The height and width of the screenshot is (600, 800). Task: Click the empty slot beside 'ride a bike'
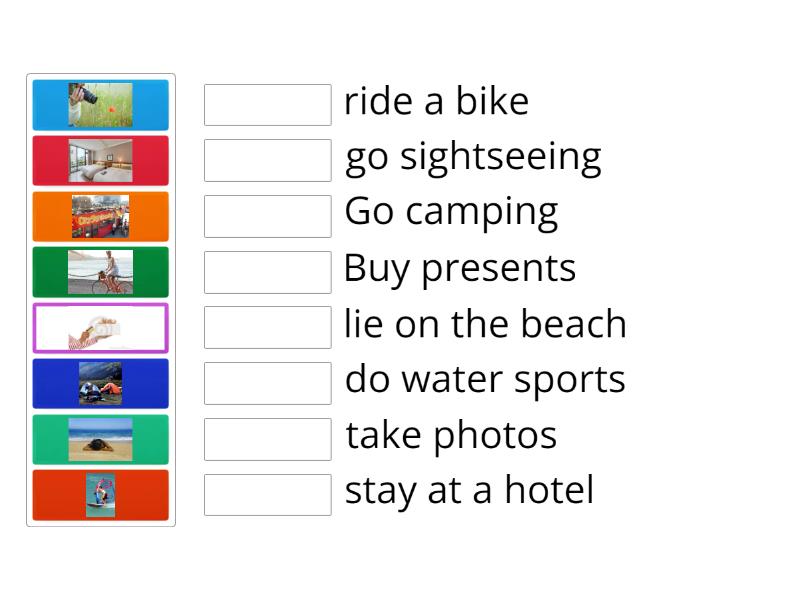point(267,105)
